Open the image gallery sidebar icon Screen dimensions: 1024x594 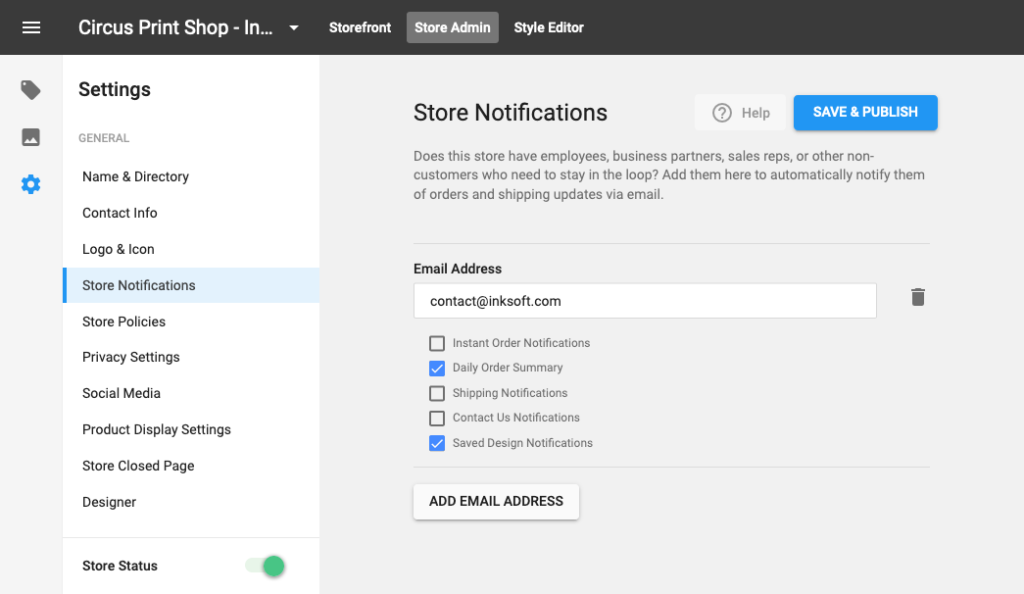[x=31, y=137]
